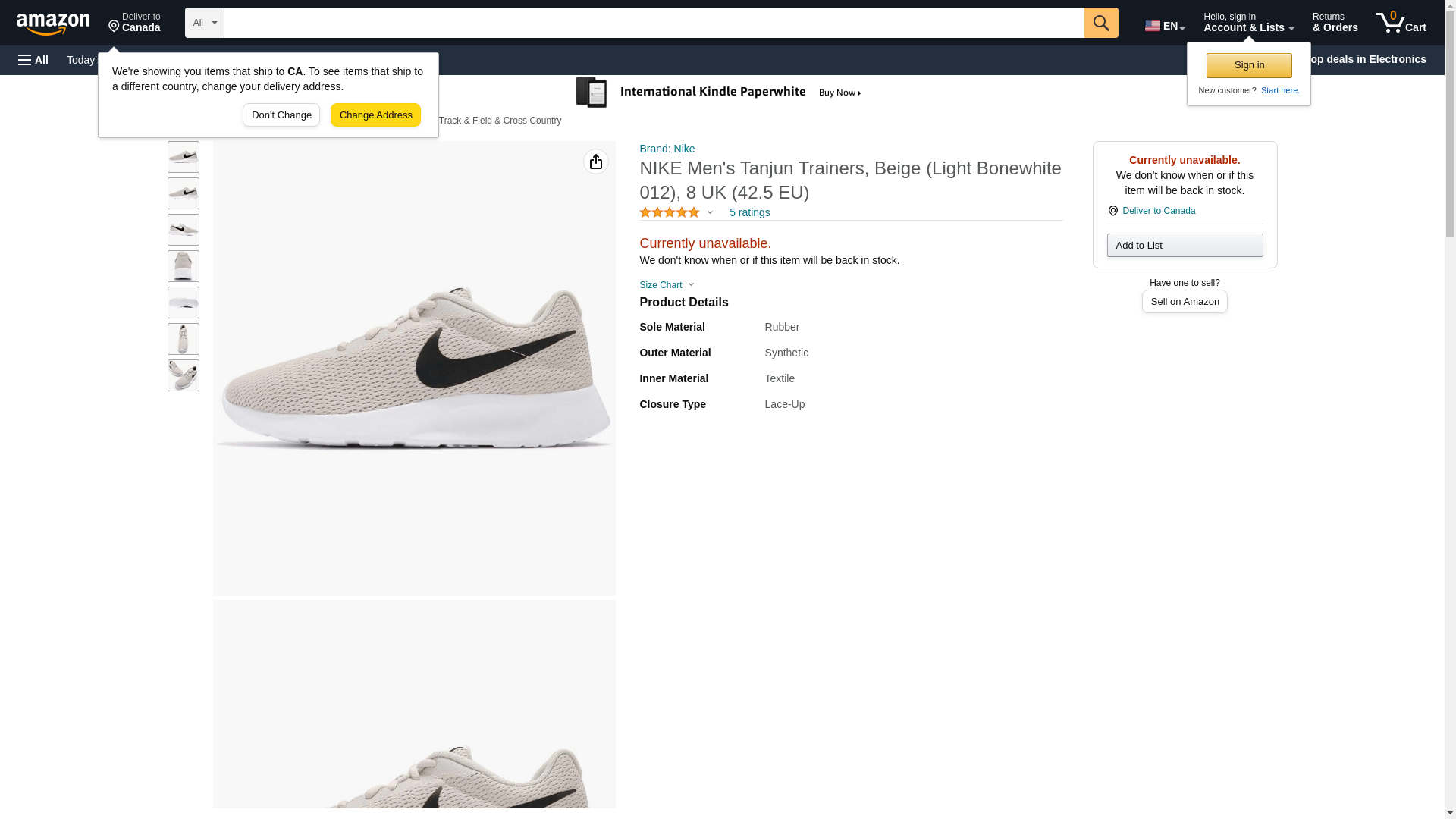1456x819 pixels.
Task: Select the fifth shoe thumbnail
Action: [184, 303]
